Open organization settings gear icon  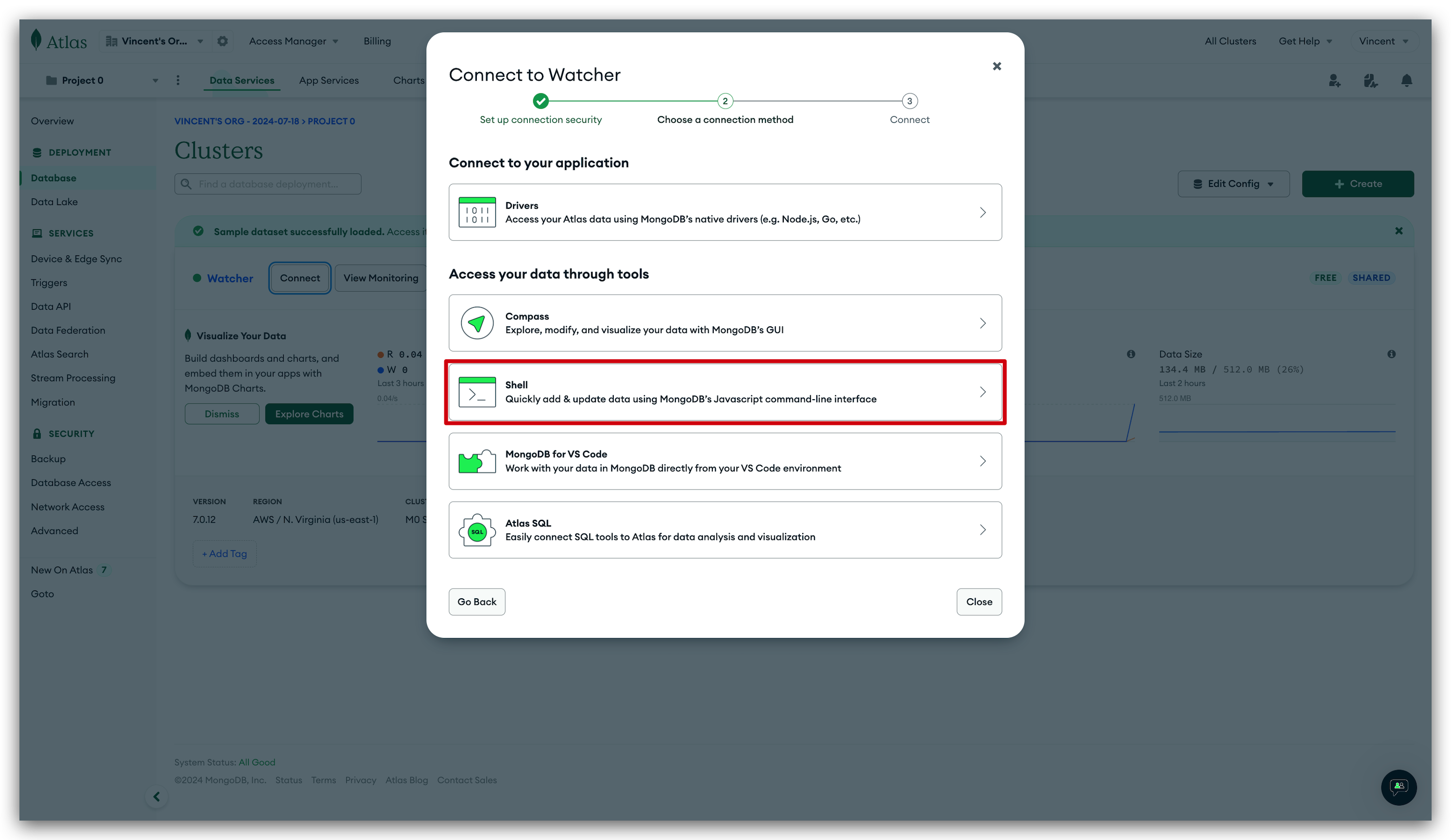pyautogui.click(x=222, y=41)
